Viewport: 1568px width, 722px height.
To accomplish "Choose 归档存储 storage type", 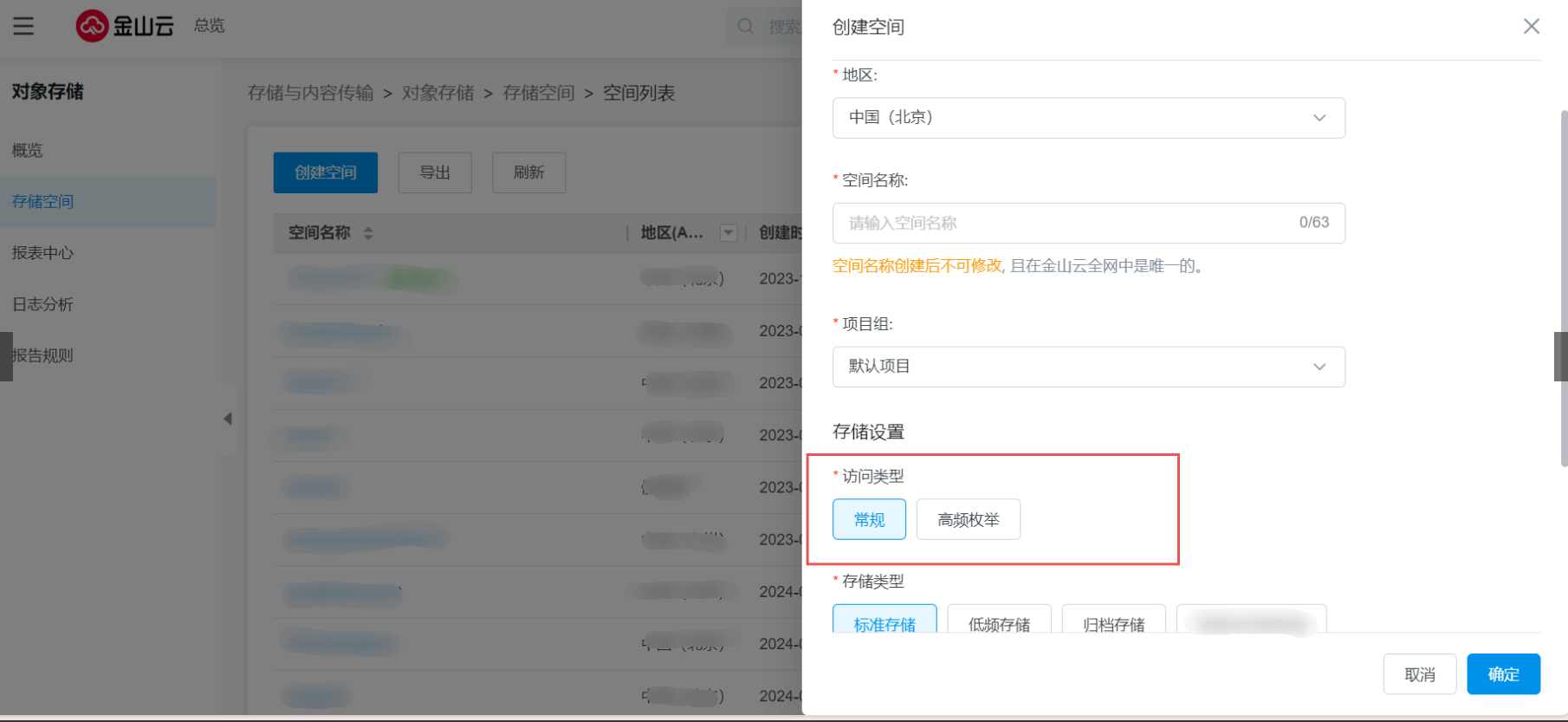I will point(1113,620).
